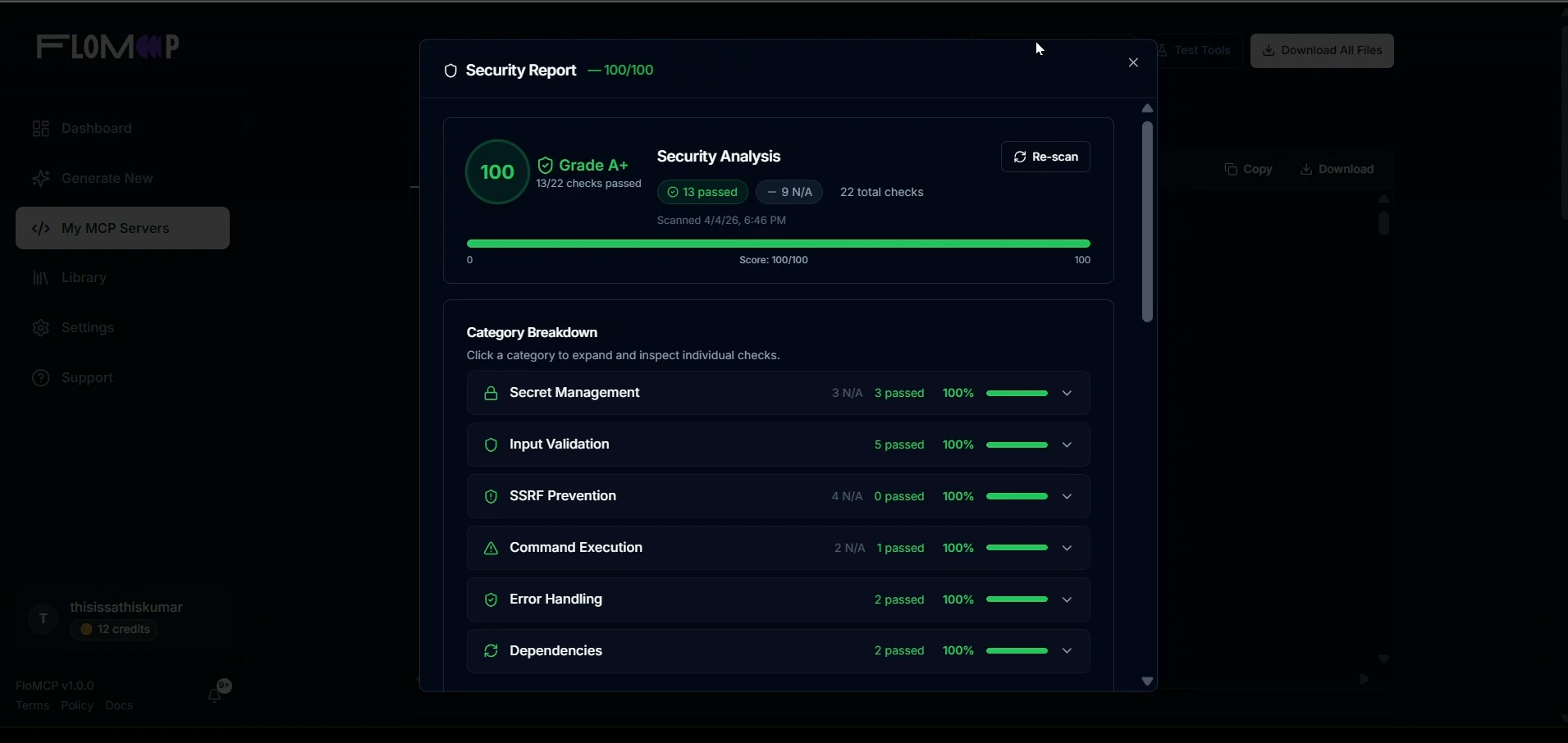The image size is (1568, 743).
Task: Expand the Input Validation category chevron
Action: click(1067, 445)
